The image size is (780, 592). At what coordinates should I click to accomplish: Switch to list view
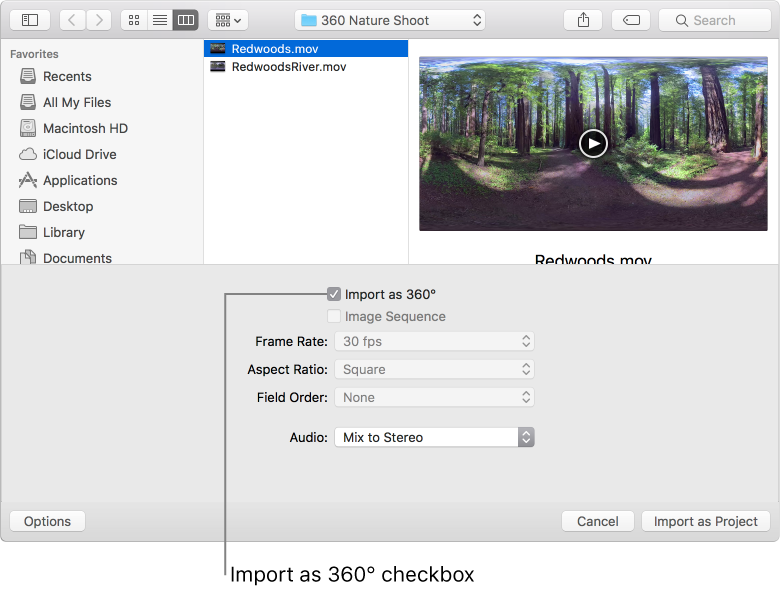(160, 20)
